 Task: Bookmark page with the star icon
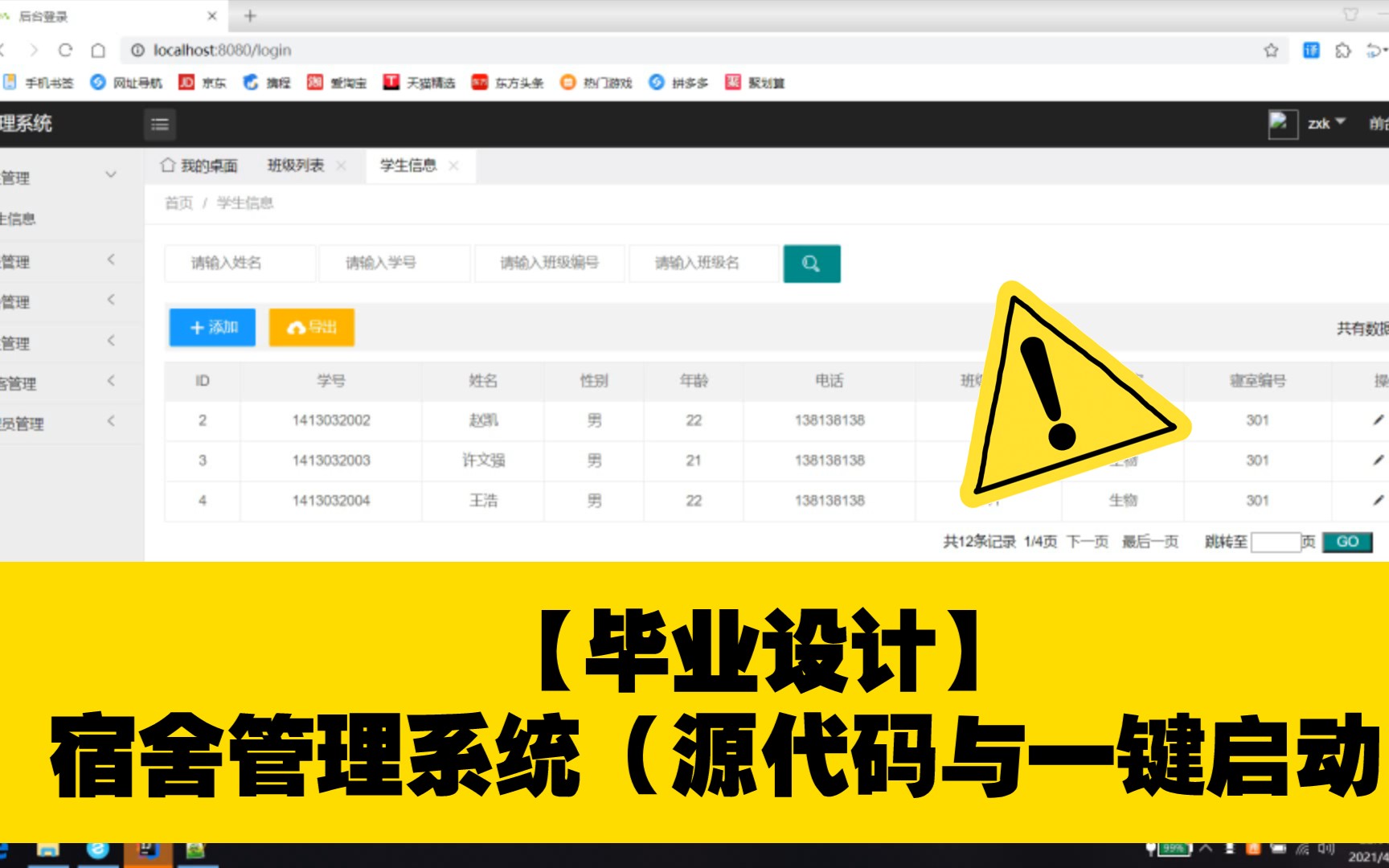point(1271,51)
